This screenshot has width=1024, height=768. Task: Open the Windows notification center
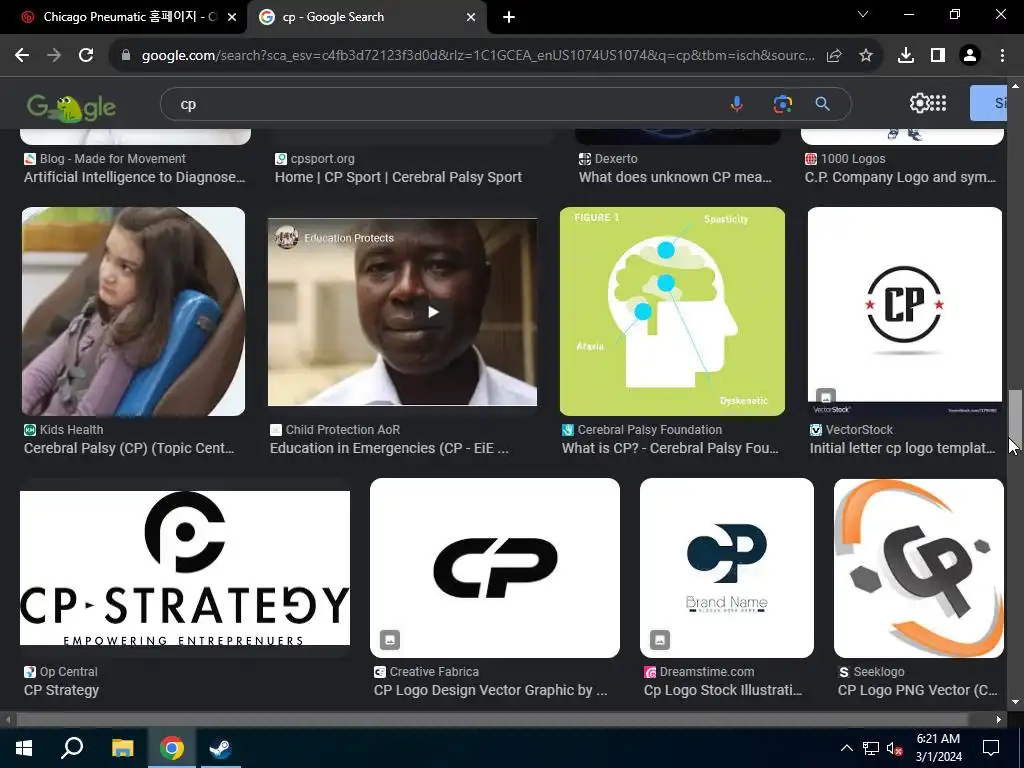click(x=991, y=748)
